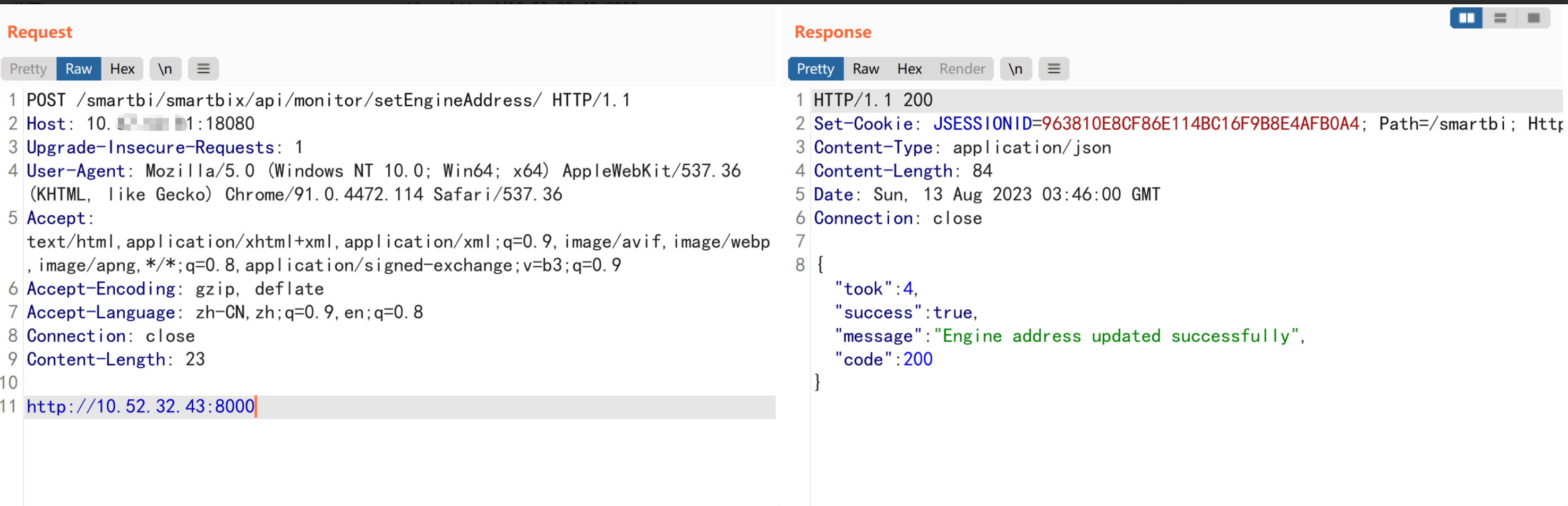Viewport: 1568px width, 506px height.
Task: Select the Response Raw tab
Action: [x=866, y=69]
